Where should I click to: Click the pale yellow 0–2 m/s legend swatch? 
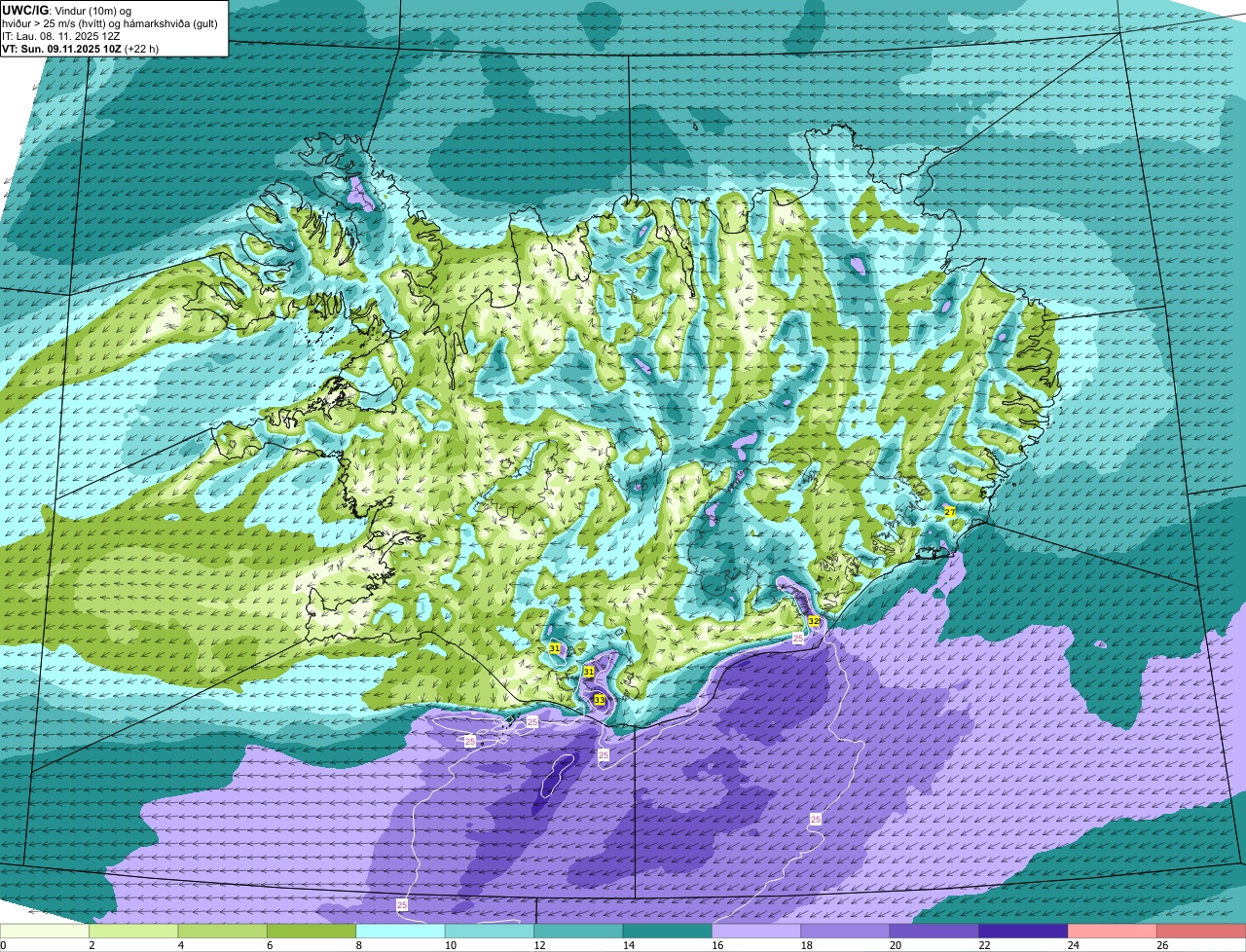(x=45, y=932)
